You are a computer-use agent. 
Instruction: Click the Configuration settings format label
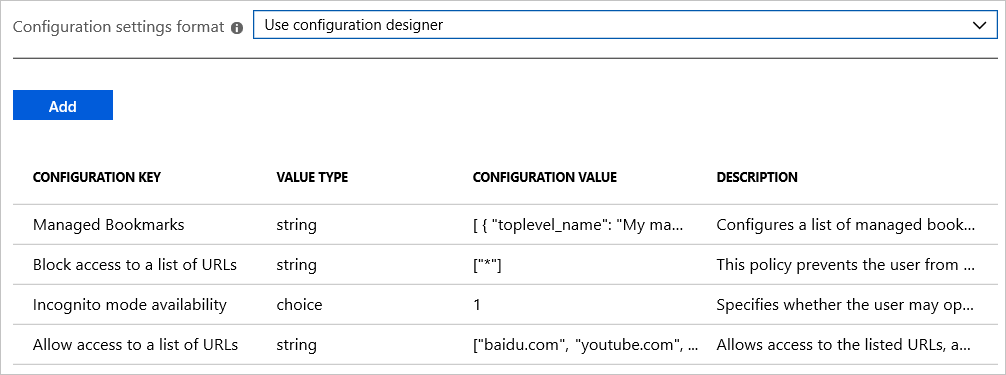(x=119, y=27)
